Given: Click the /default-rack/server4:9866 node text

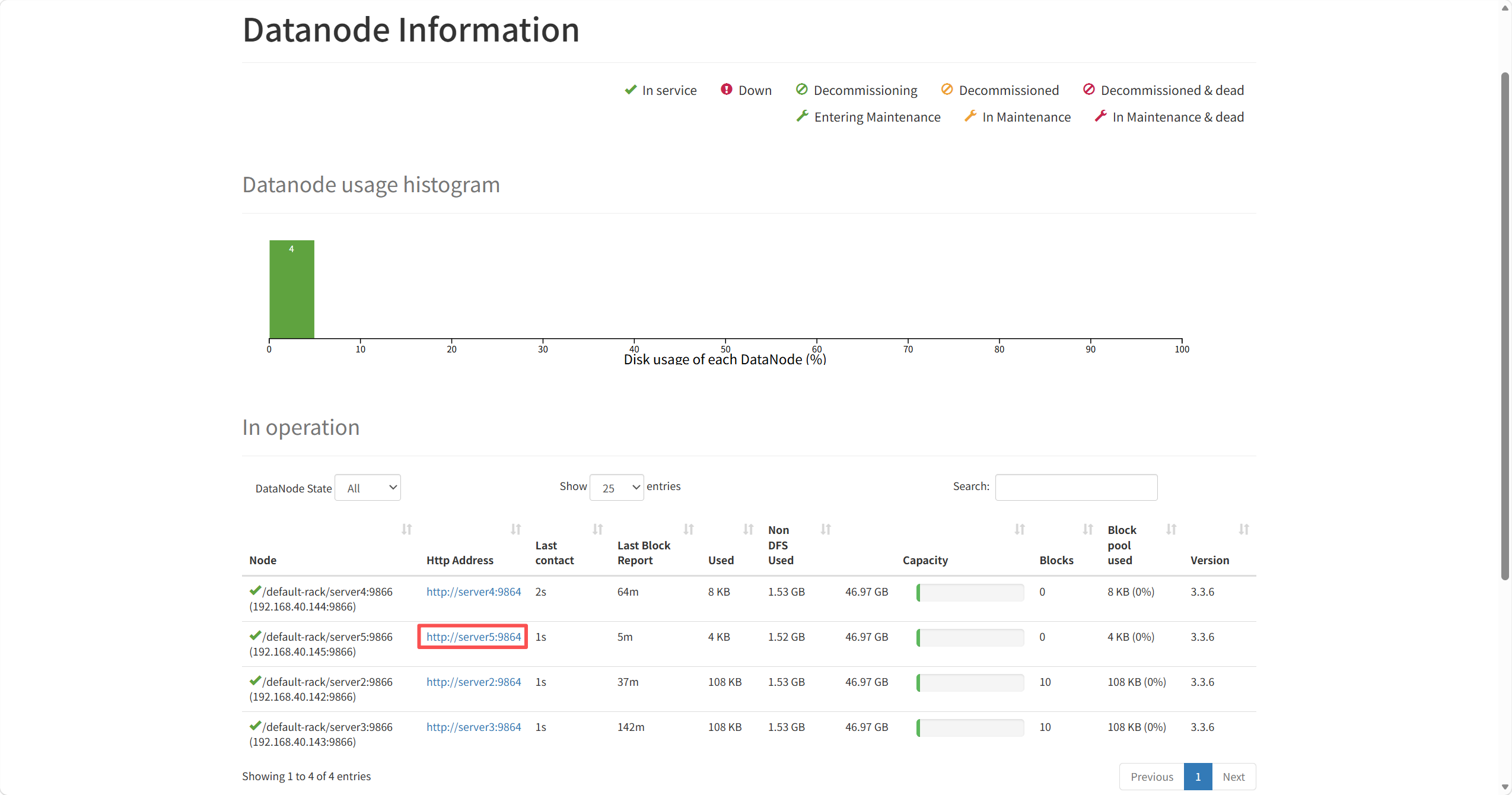Looking at the screenshot, I should 327,592.
